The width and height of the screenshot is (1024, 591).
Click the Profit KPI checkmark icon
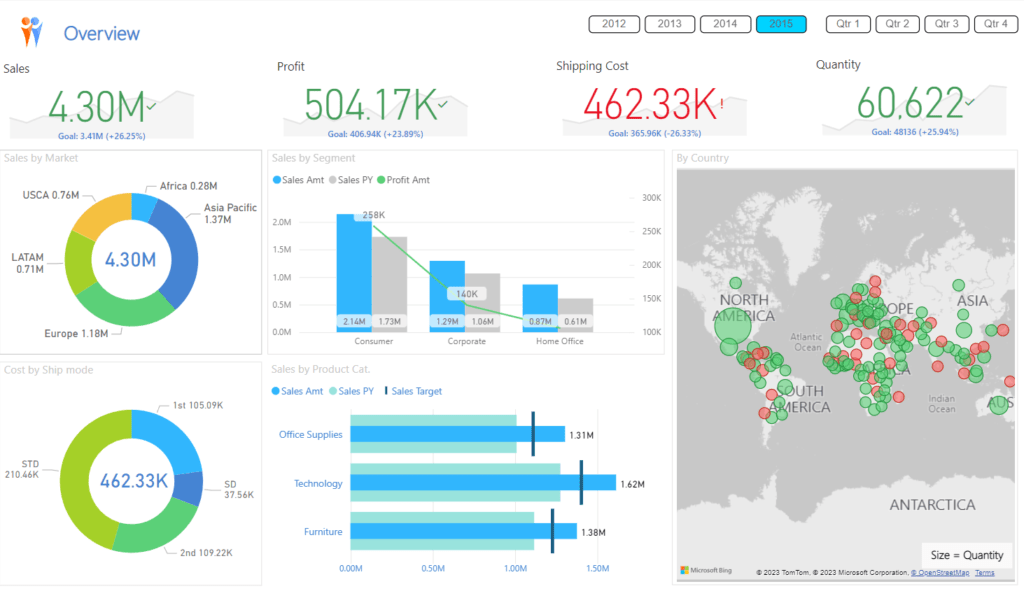(x=442, y=103)
